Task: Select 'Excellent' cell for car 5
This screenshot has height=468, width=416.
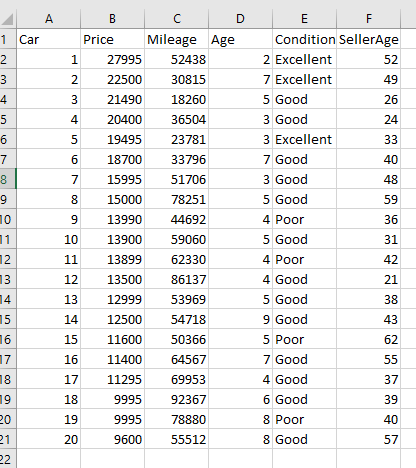Action: coord(305,139)
